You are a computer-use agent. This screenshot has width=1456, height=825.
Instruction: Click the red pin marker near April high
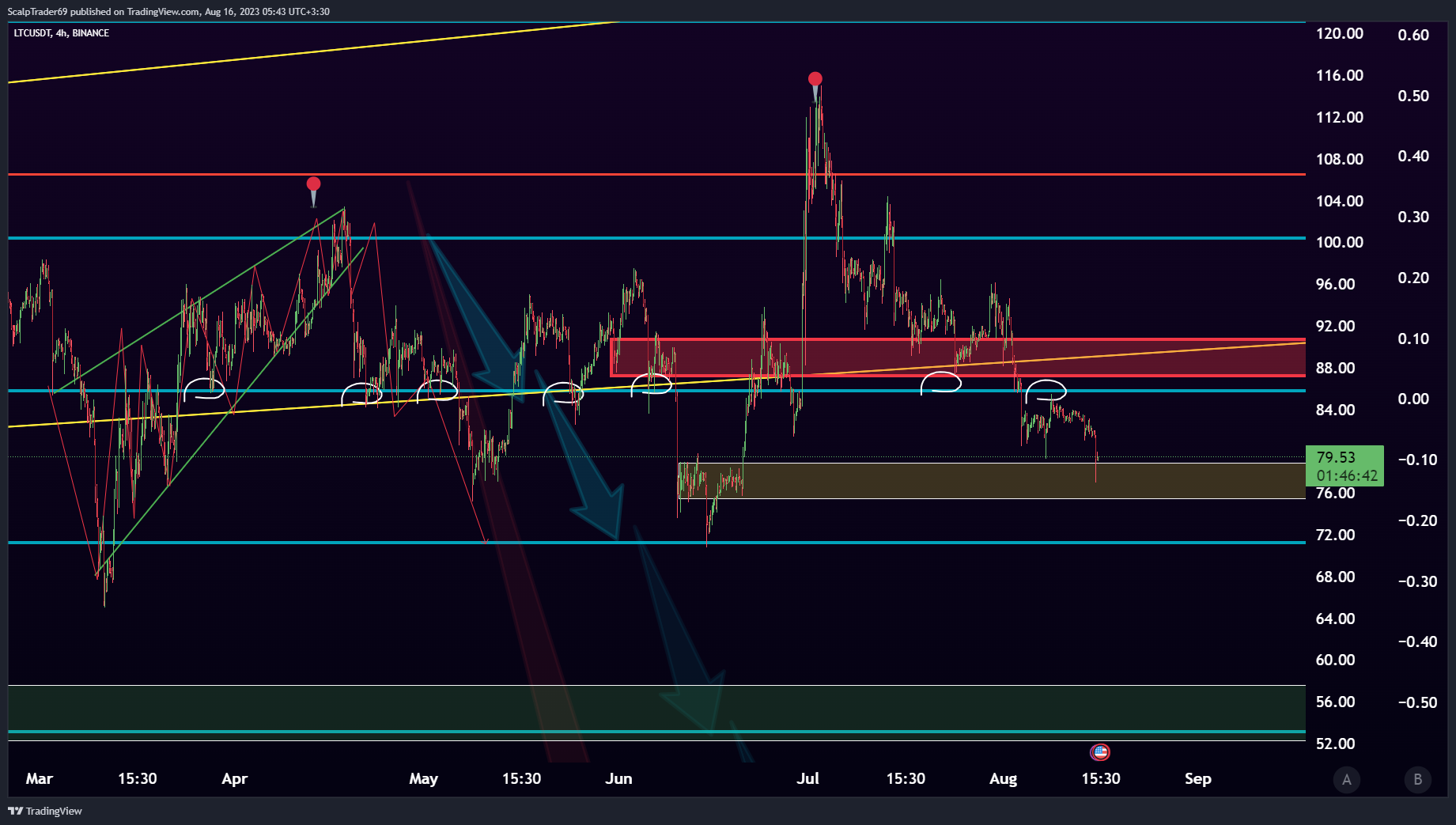click(x=313, y=191)
